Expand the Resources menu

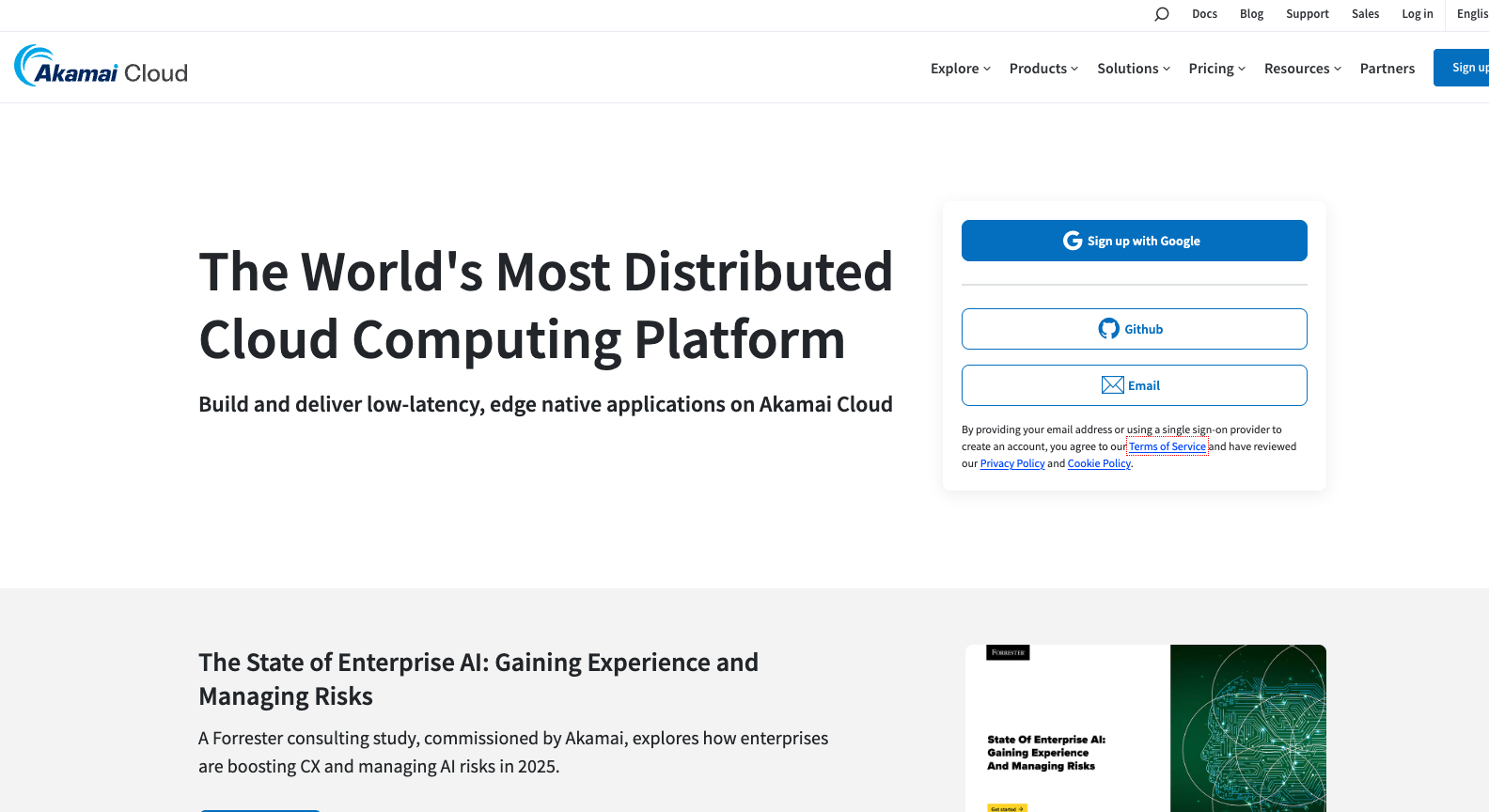(1303, 69)
